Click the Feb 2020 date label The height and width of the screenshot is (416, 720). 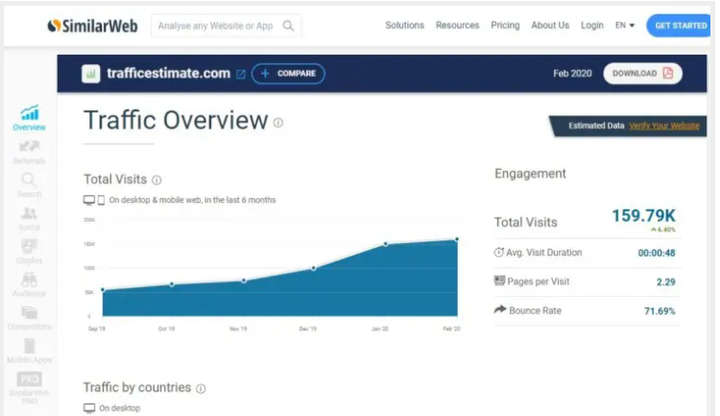pos(572,73)
